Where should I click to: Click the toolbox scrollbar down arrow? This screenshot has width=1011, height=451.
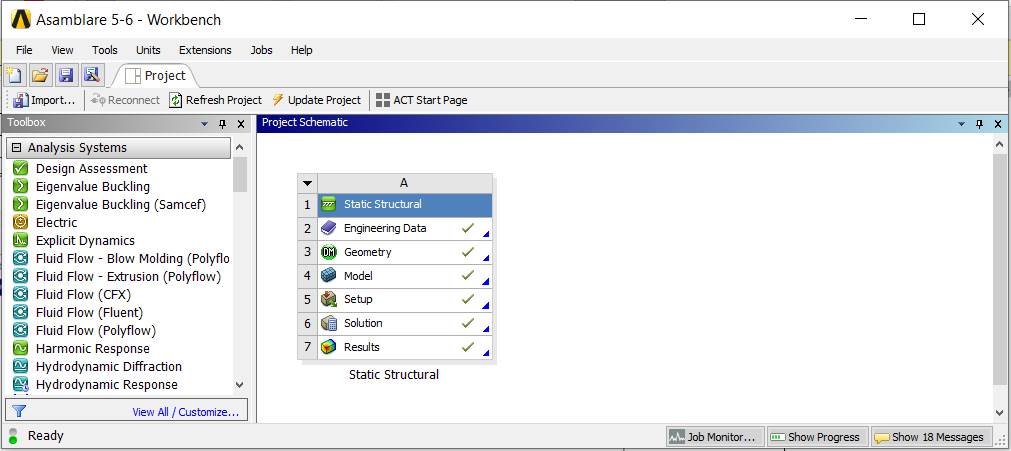(240, 385)
